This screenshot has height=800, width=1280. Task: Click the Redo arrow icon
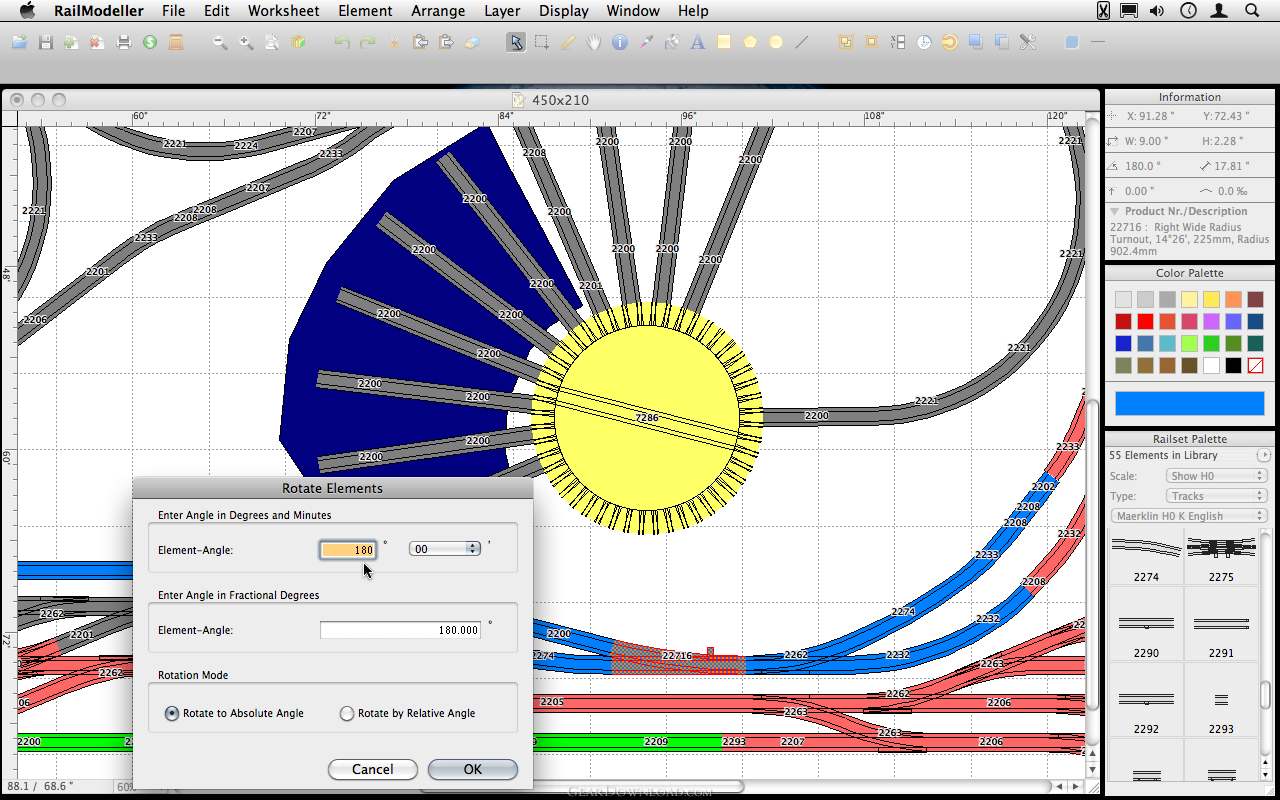click(368, 42)
